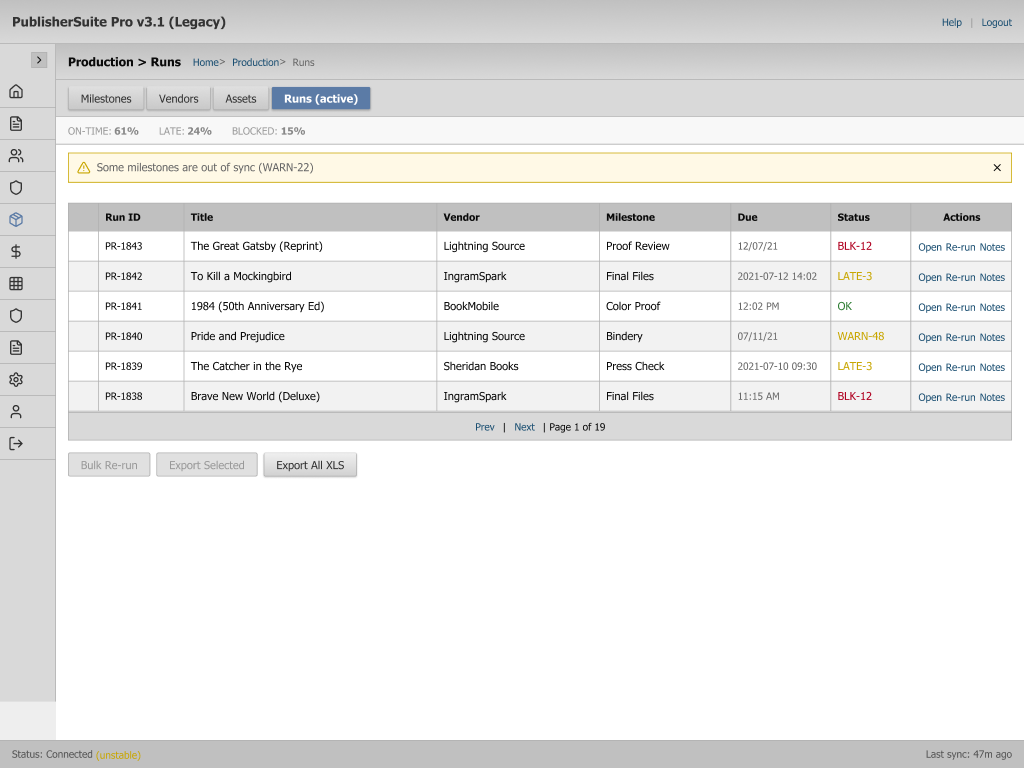This screenshot has height=768, width=1024.
Task: Open settings gear icon in sidebar
Action: [16, 380]
